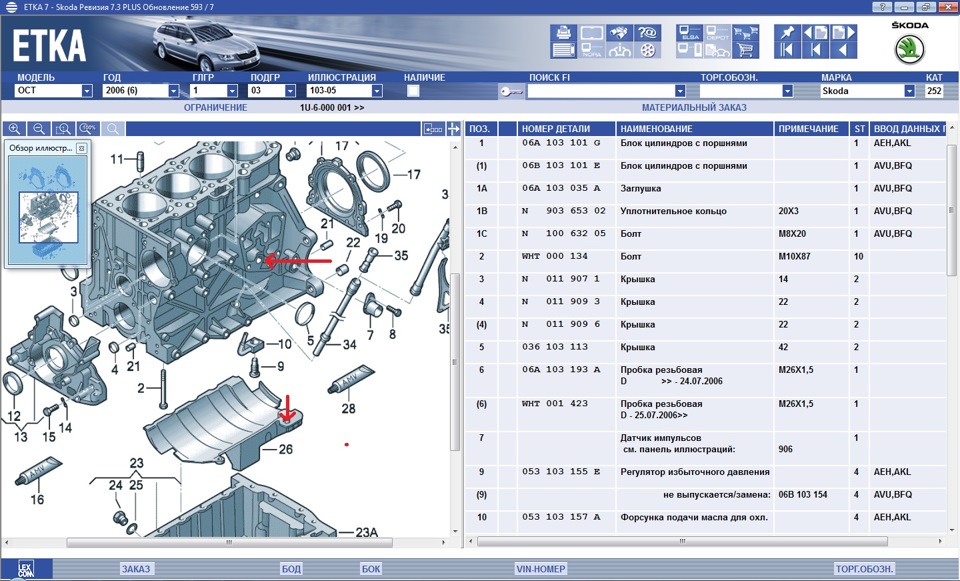Click the wheel rim icon
Viewport: 960px width, 581px height.
click(x=648, y=50)
